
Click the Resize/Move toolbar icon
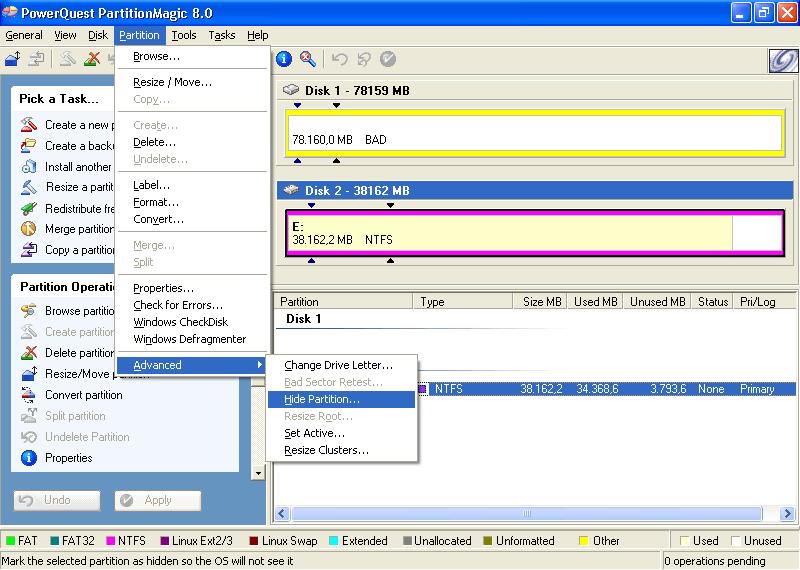click(x=13, y=59)
